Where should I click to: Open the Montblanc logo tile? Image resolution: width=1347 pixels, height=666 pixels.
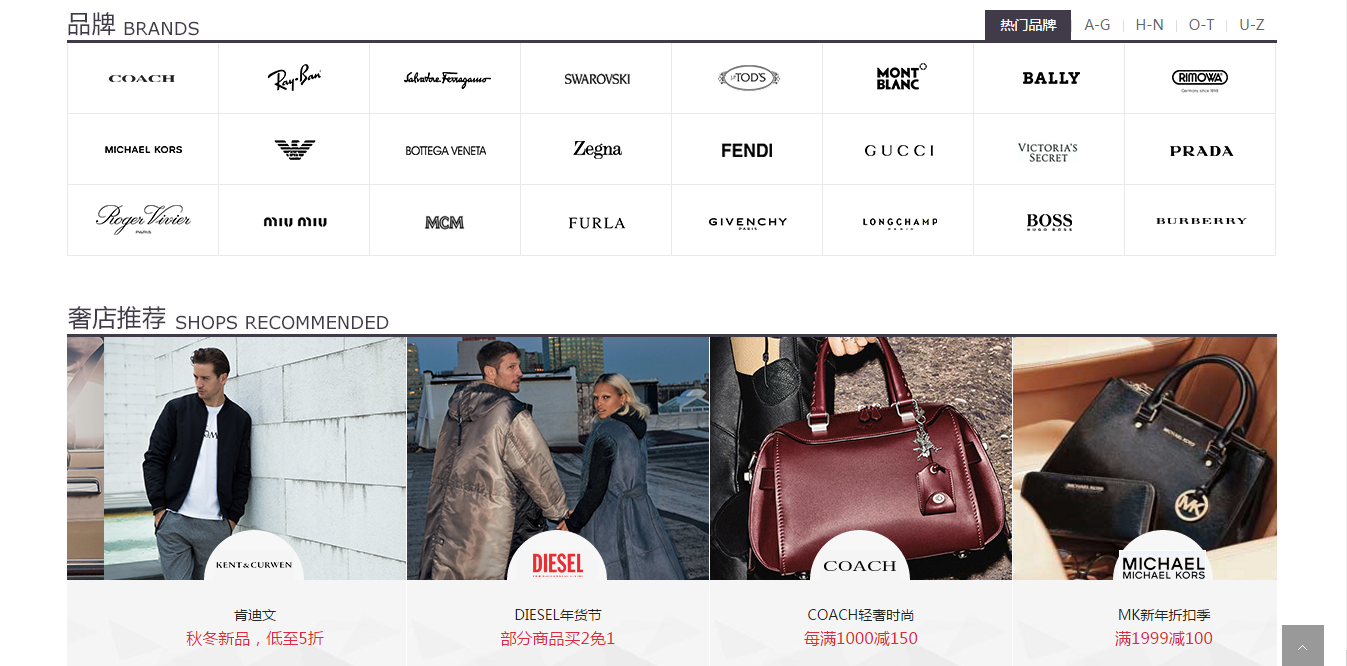point(898,78)
